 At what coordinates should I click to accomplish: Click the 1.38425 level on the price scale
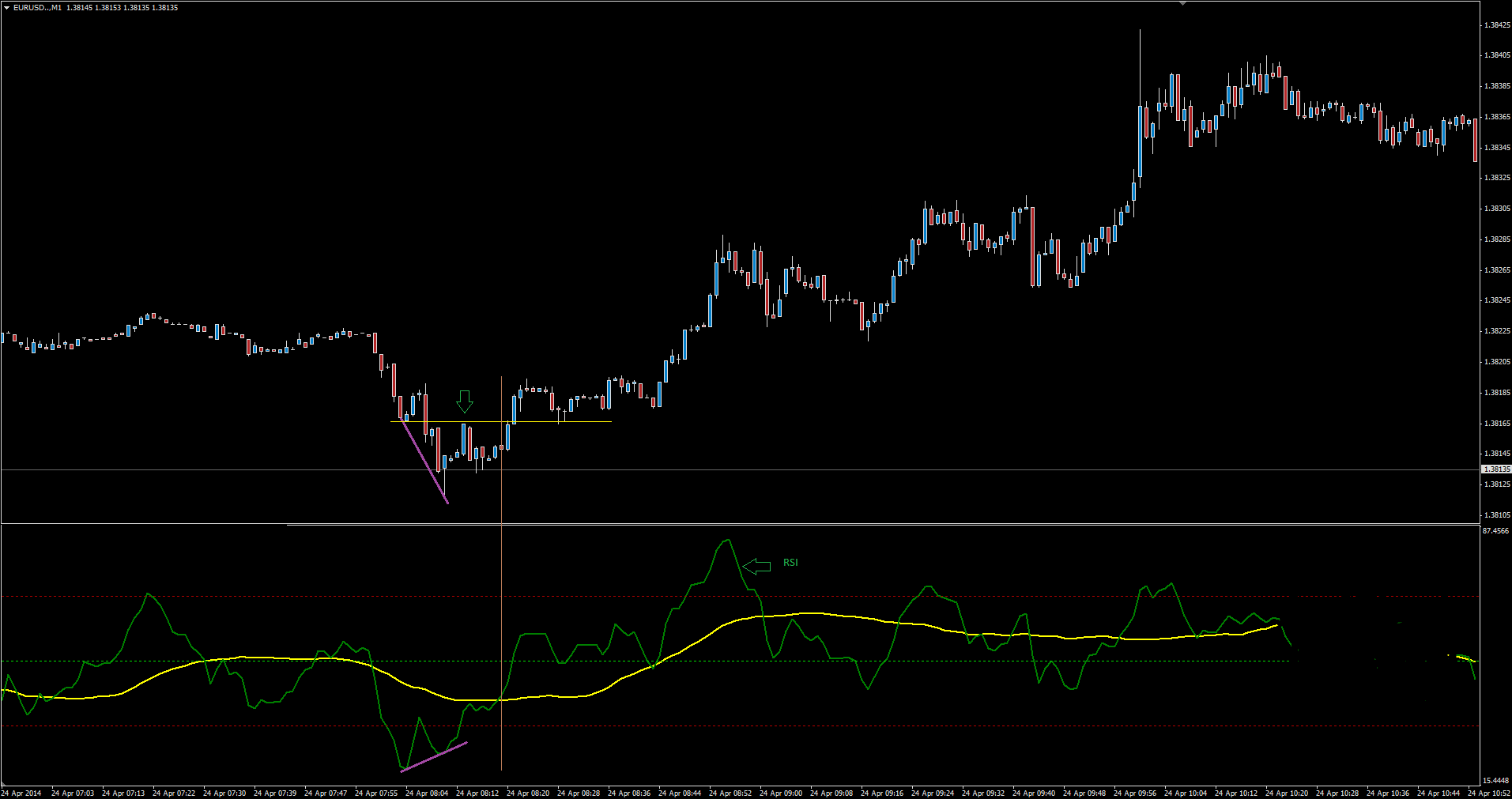(x=1495, y=25)
